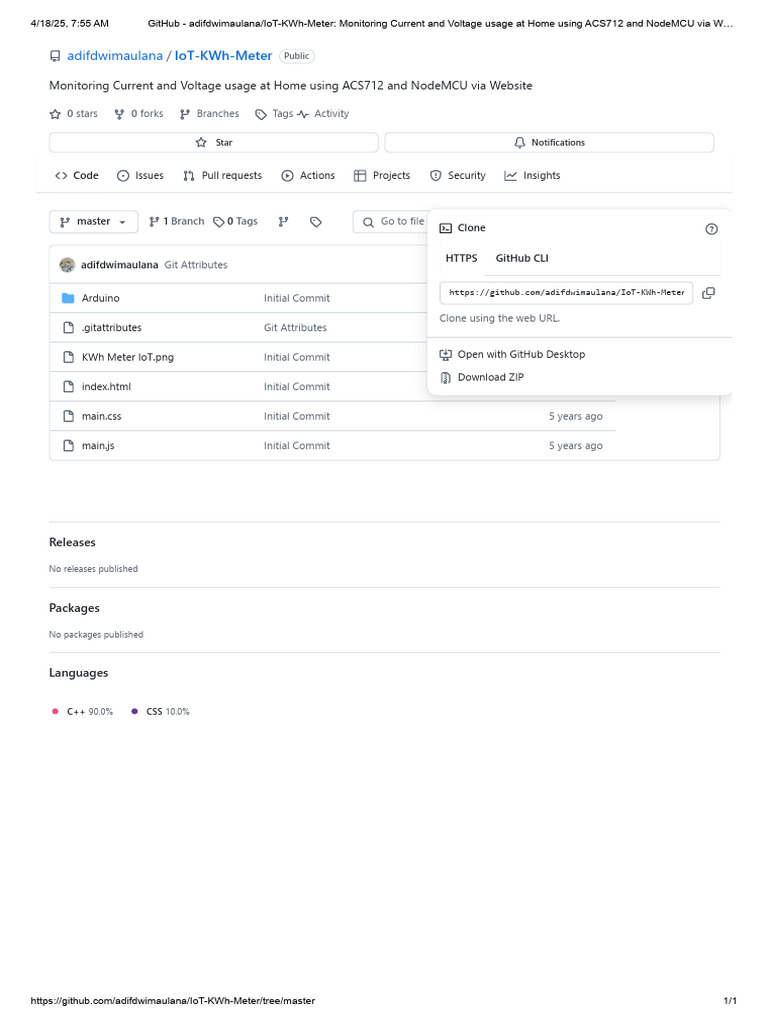768x1024 pixels.
Task: Open the adifdwimaulana owner link
Action: 115,56
